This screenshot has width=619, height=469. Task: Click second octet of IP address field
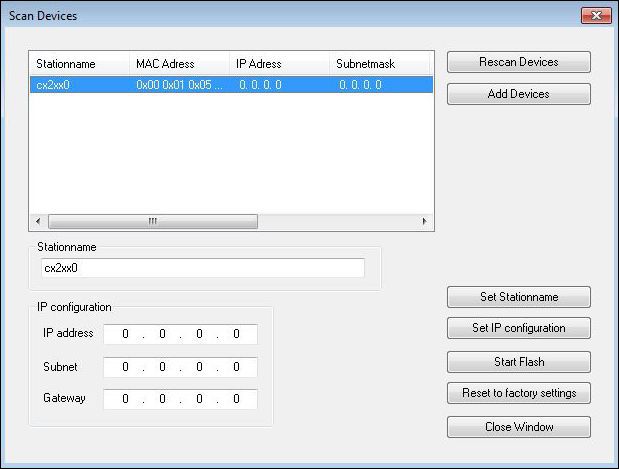click(162, 334)
